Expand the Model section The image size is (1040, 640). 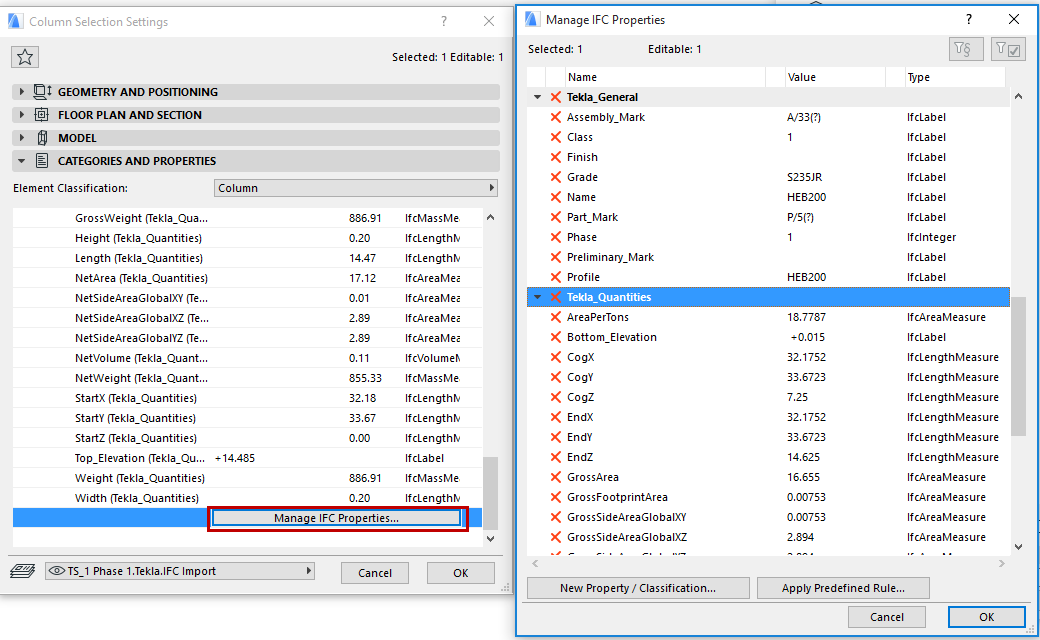[x=21, y=138]
